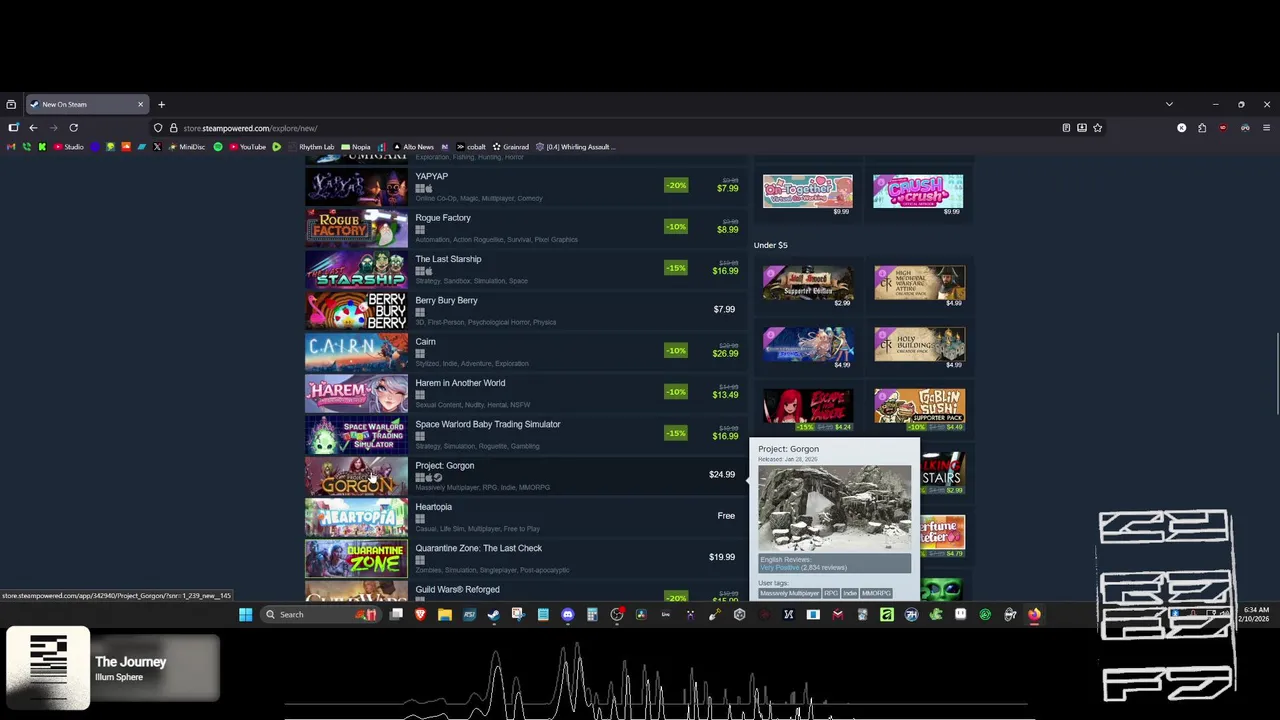1280x720 pixels.
Task: Open Steam from the taskbar
Action: pos(493,614)
